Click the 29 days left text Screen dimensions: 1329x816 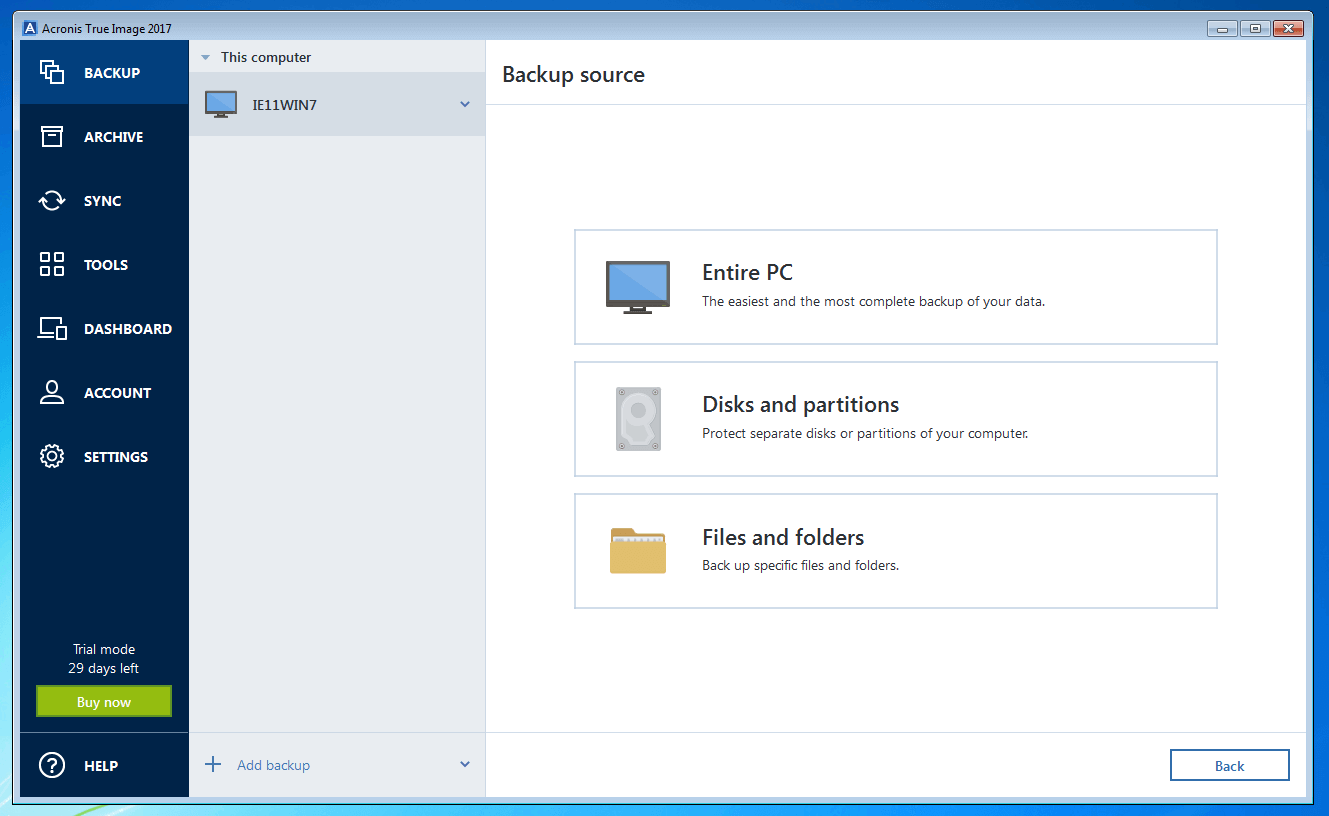tap(104, 668)
